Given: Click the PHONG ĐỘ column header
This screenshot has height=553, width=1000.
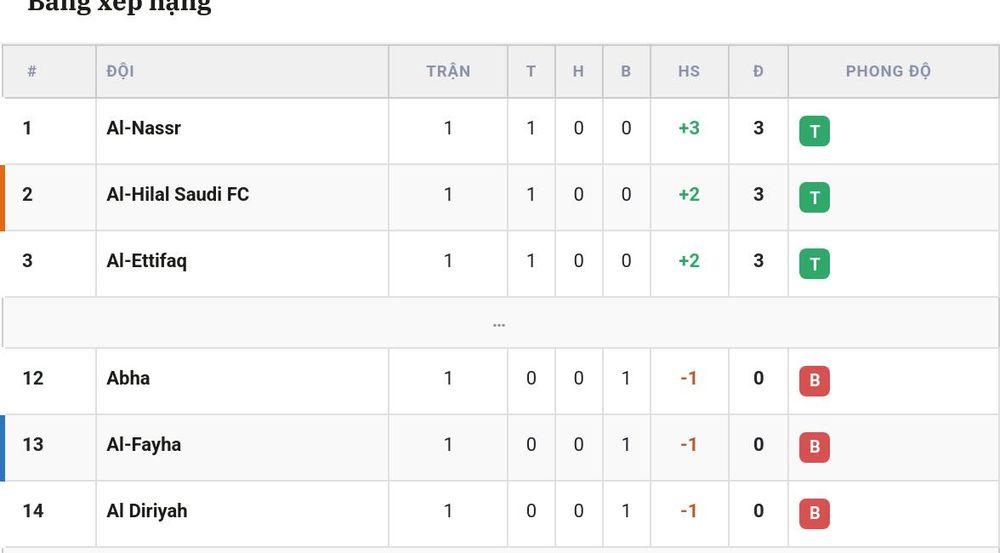Looking at the screenshot, I should point(888,71).
